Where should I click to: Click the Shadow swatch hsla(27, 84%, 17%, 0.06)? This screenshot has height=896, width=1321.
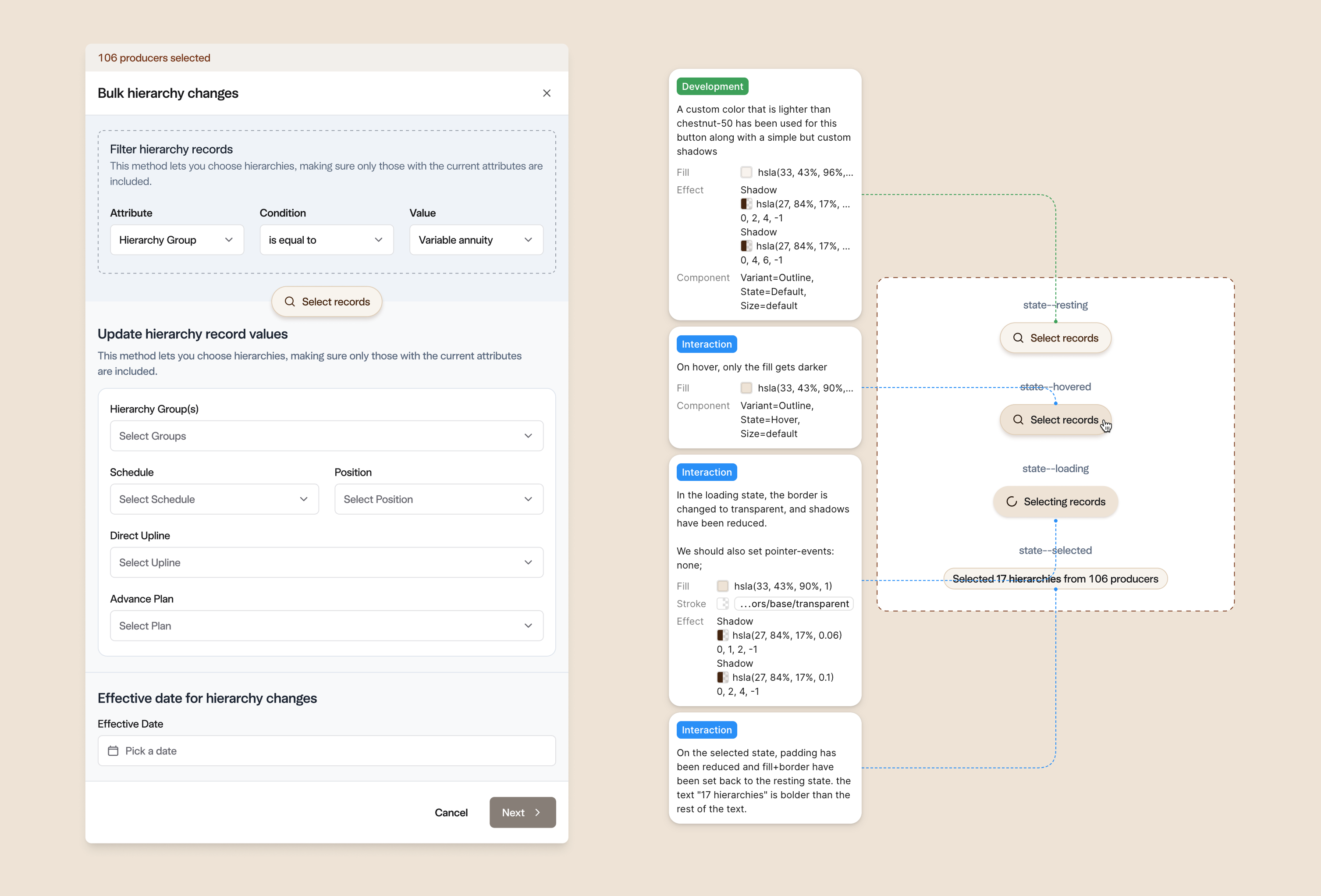tap(722, 636)
